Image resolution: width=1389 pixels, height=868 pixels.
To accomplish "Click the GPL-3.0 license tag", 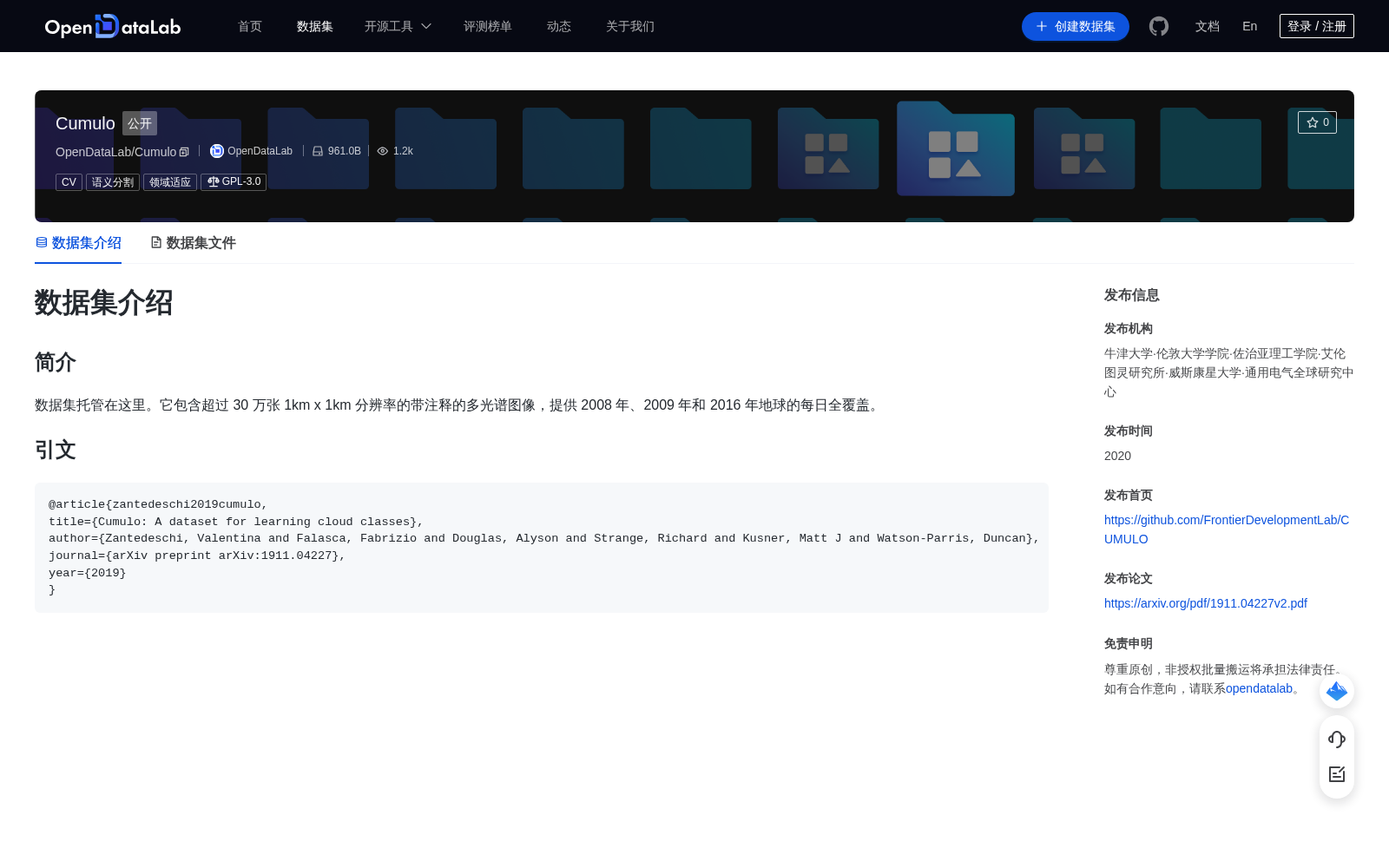I will (x=234, y=181).
